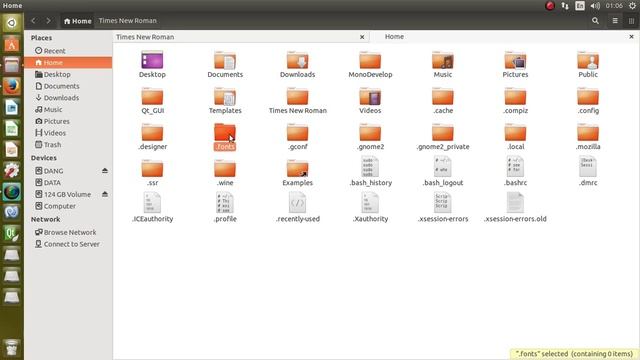Open the system gear menu
Screen dimensions: 640x360
(632, 6)
